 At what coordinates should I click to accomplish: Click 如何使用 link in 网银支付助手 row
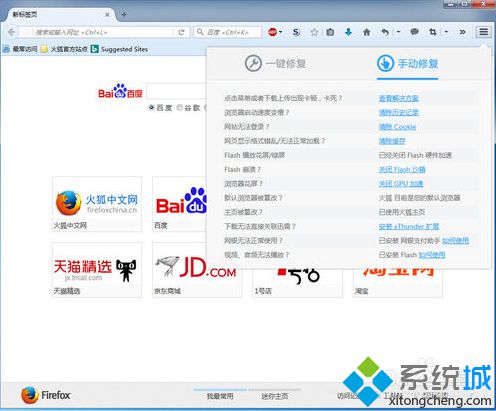pos(455,240)
